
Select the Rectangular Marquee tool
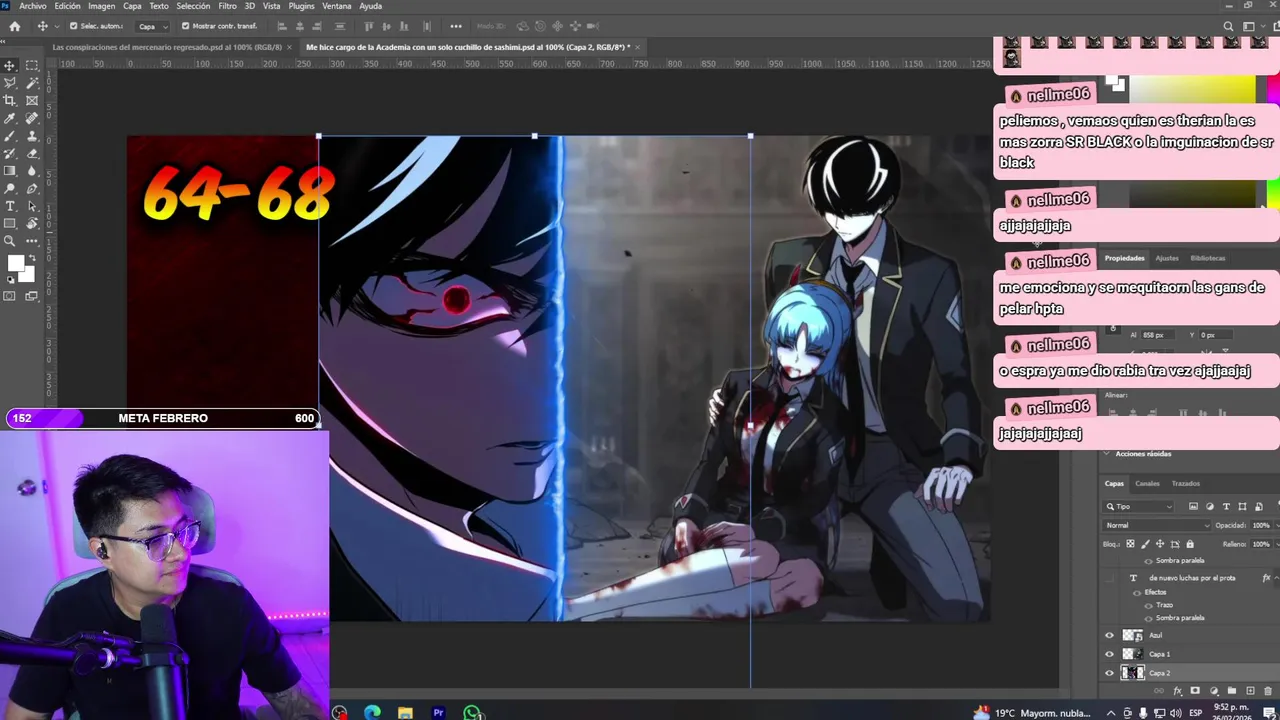[x=32, y=66]
